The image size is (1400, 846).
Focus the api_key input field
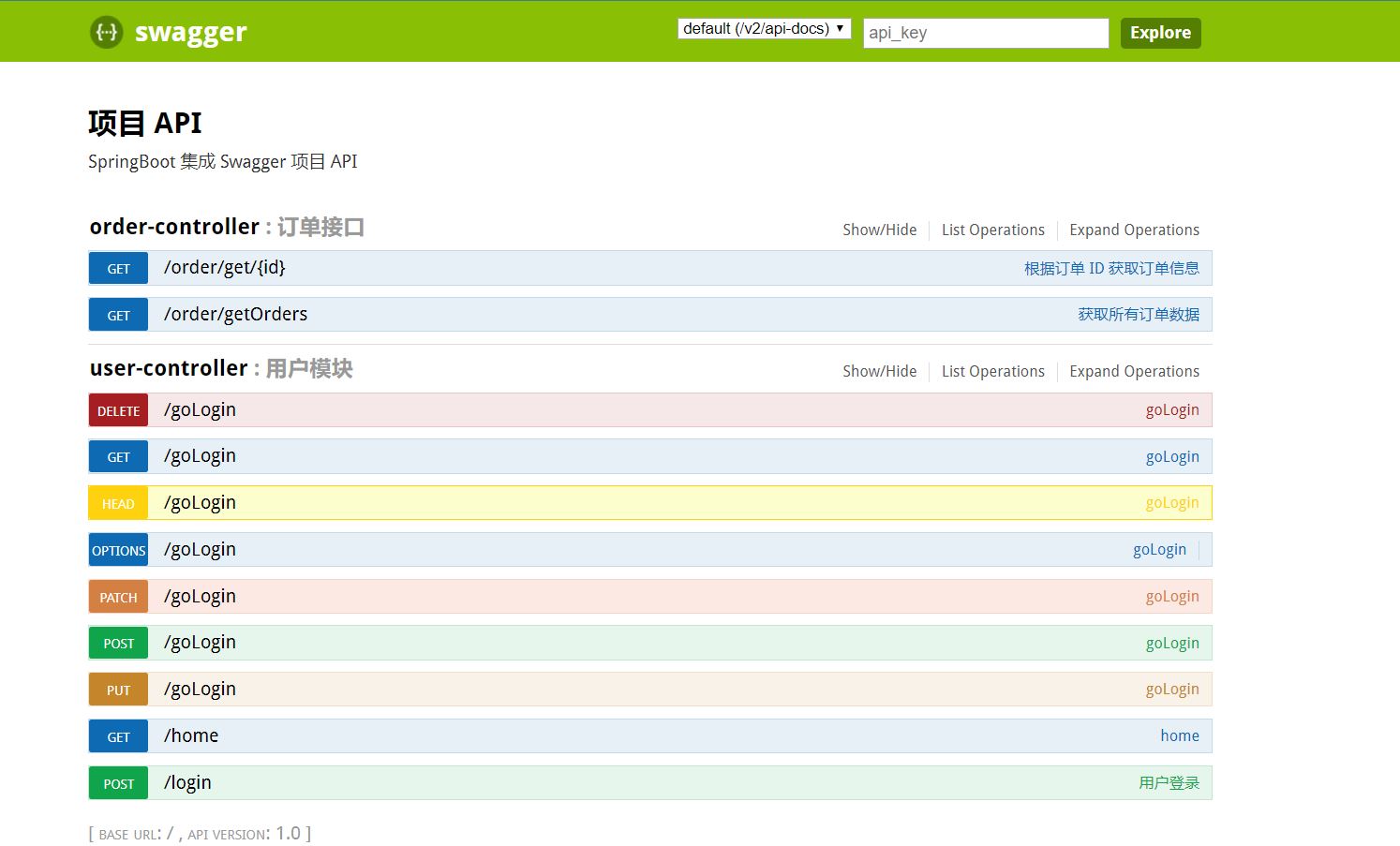coord(986,33)
